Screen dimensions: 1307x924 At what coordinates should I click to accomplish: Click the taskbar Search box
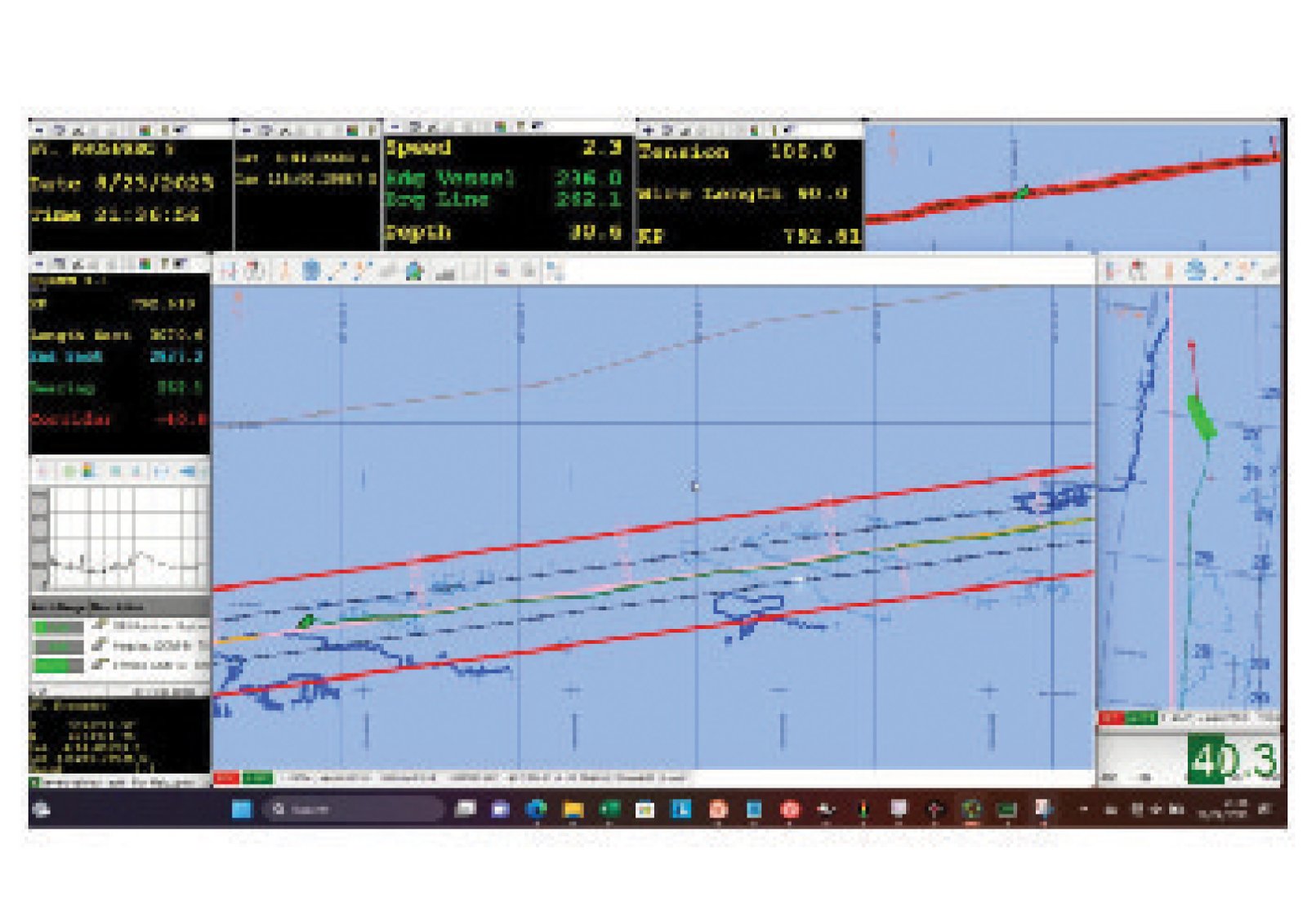(353, 809)
